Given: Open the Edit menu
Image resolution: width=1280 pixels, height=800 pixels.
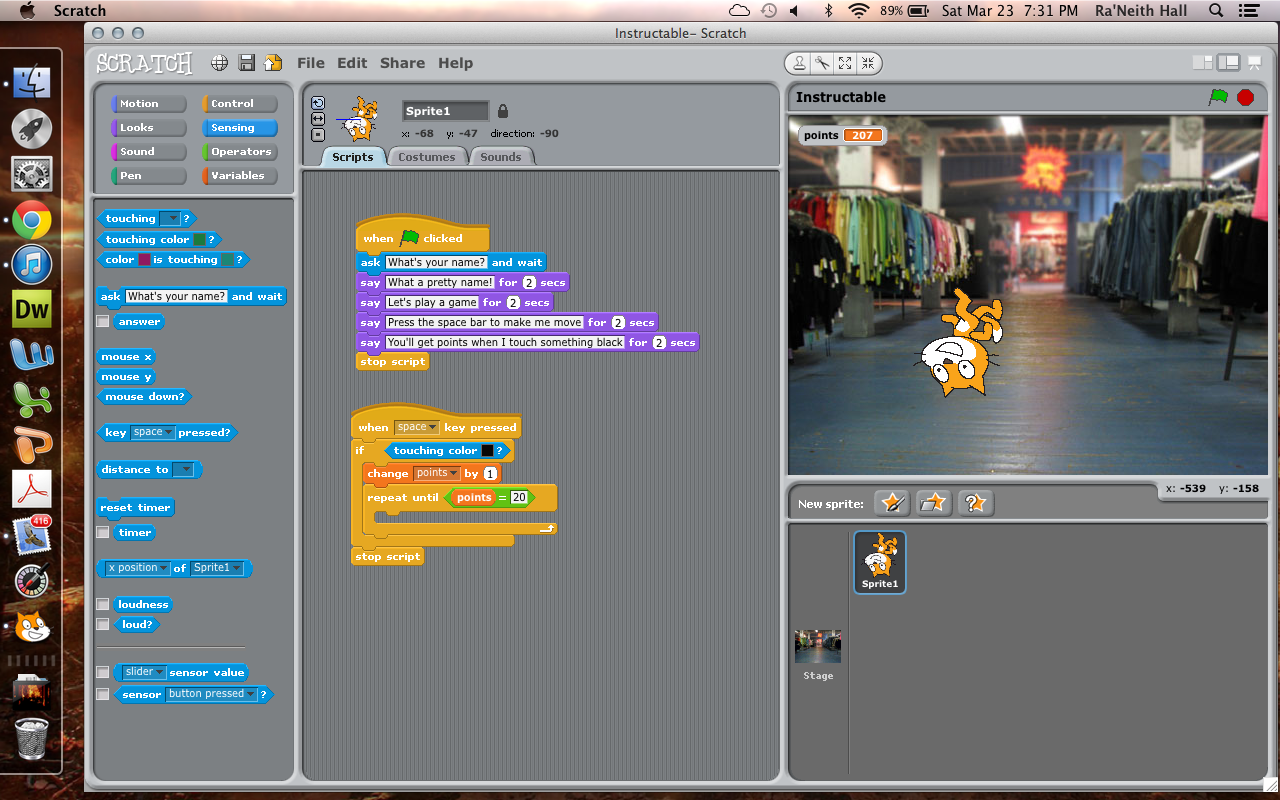Looking at the screenshot, I should [352, 63].
